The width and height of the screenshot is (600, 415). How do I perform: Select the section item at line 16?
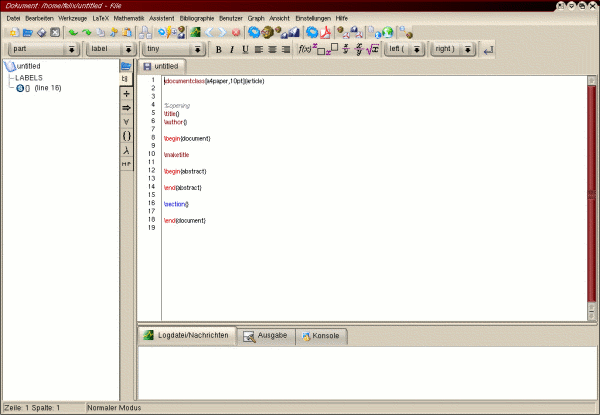[40, 88]
